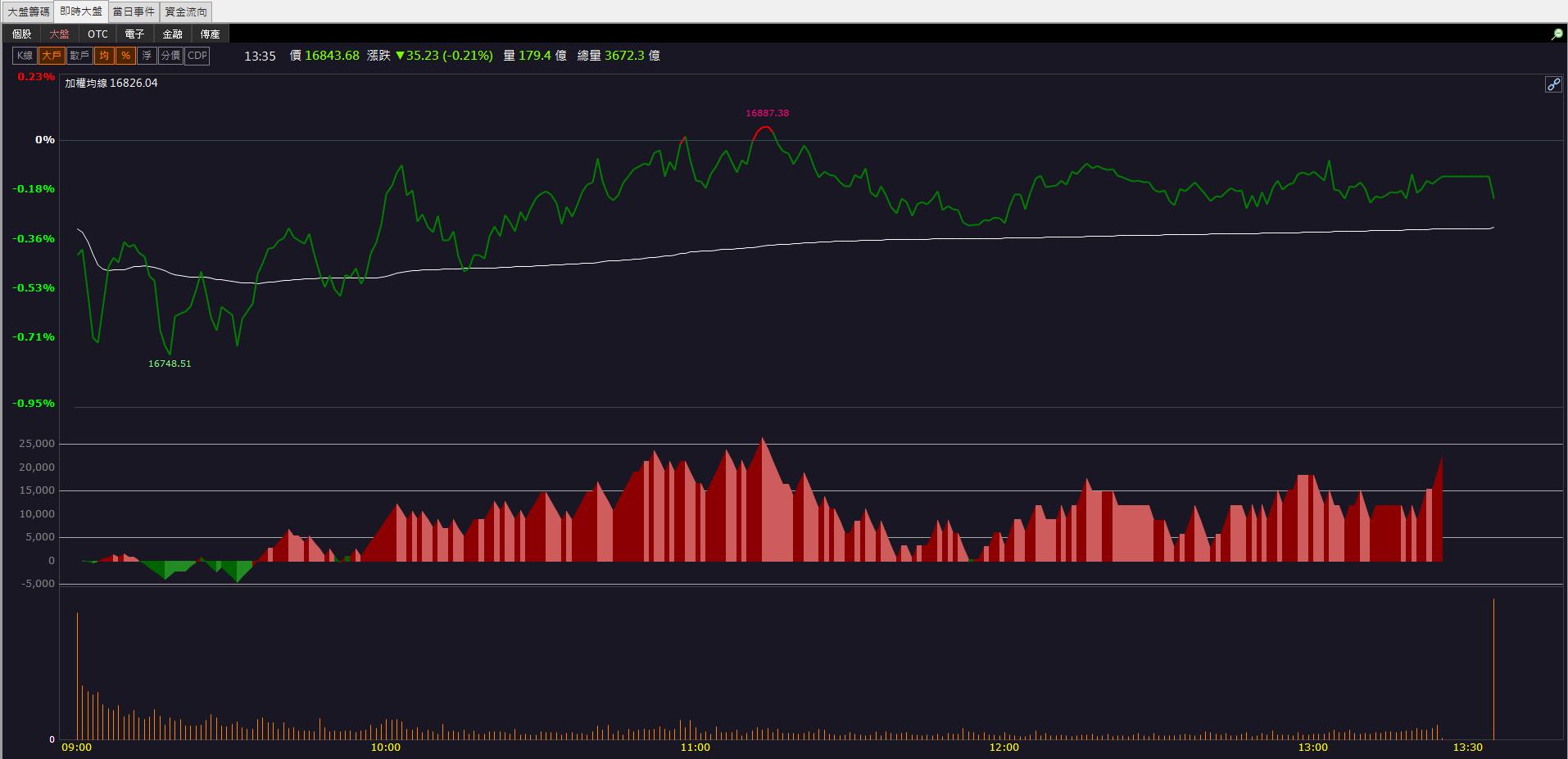1568x759 pixels.
Task: Toggle the CDP indicator button
Action: point(197,56)
